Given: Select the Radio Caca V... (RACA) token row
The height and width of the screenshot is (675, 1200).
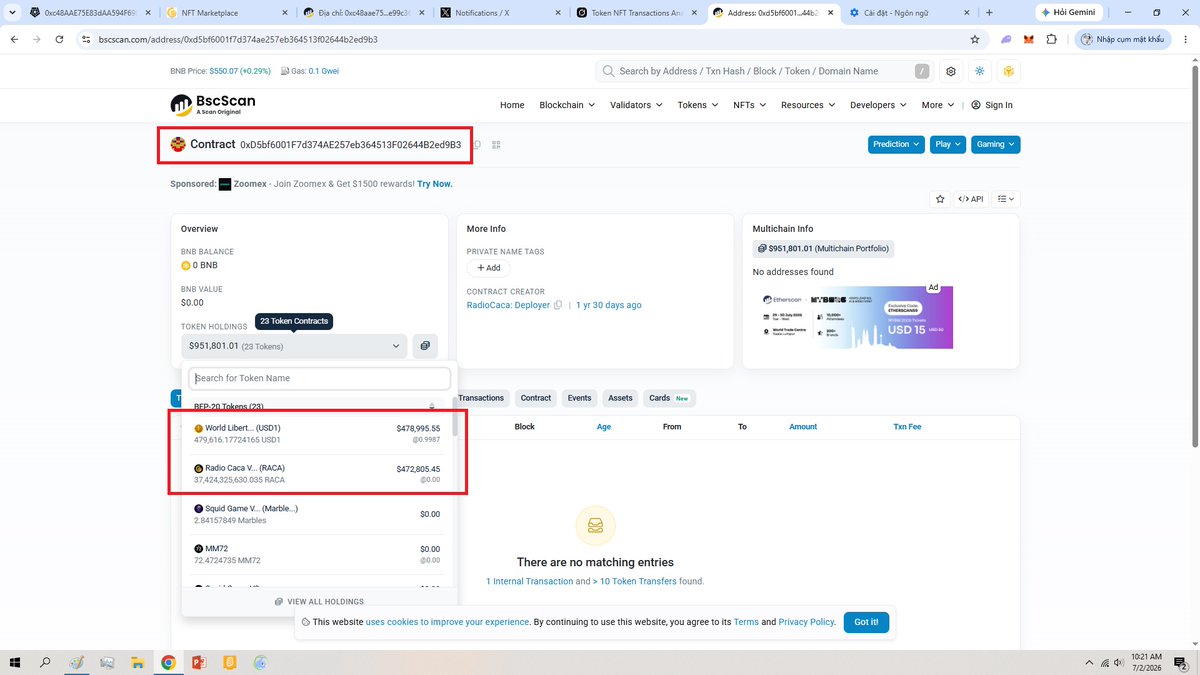Looking at the screenshot, I should pyautogui.click(x=317, y=473).
